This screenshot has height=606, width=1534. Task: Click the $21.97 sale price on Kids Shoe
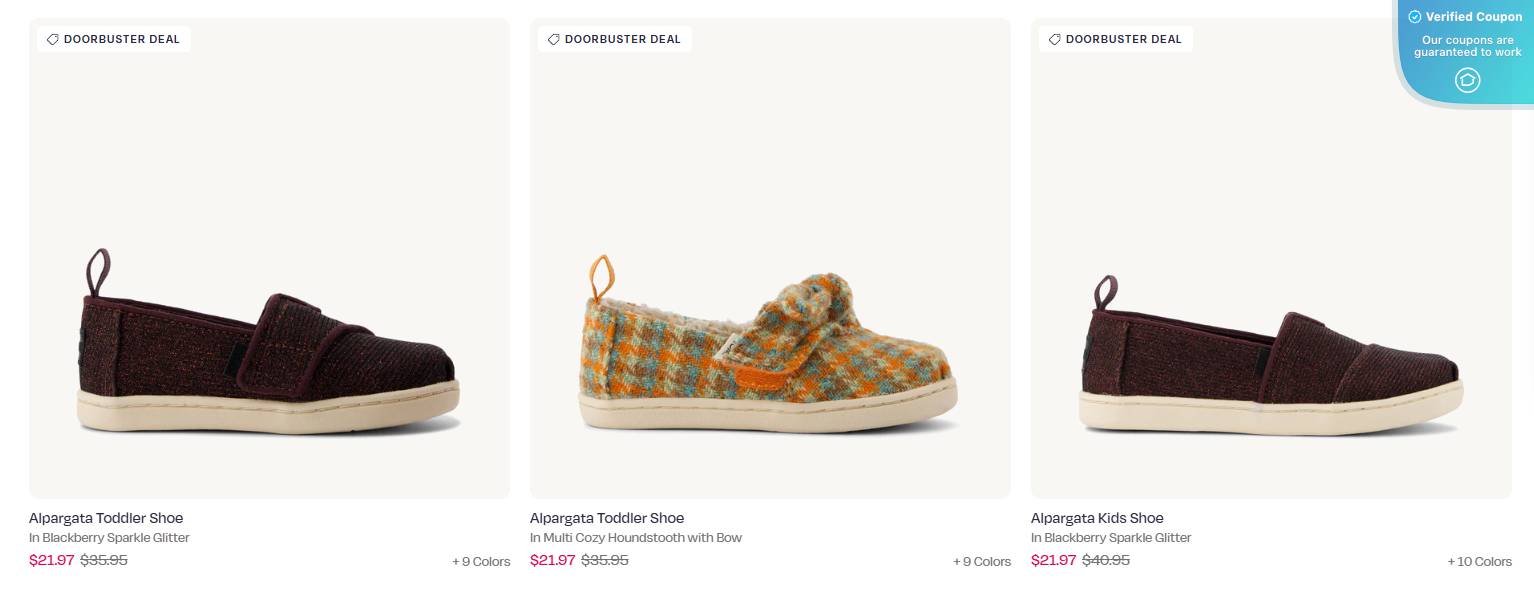[1053, 560]
